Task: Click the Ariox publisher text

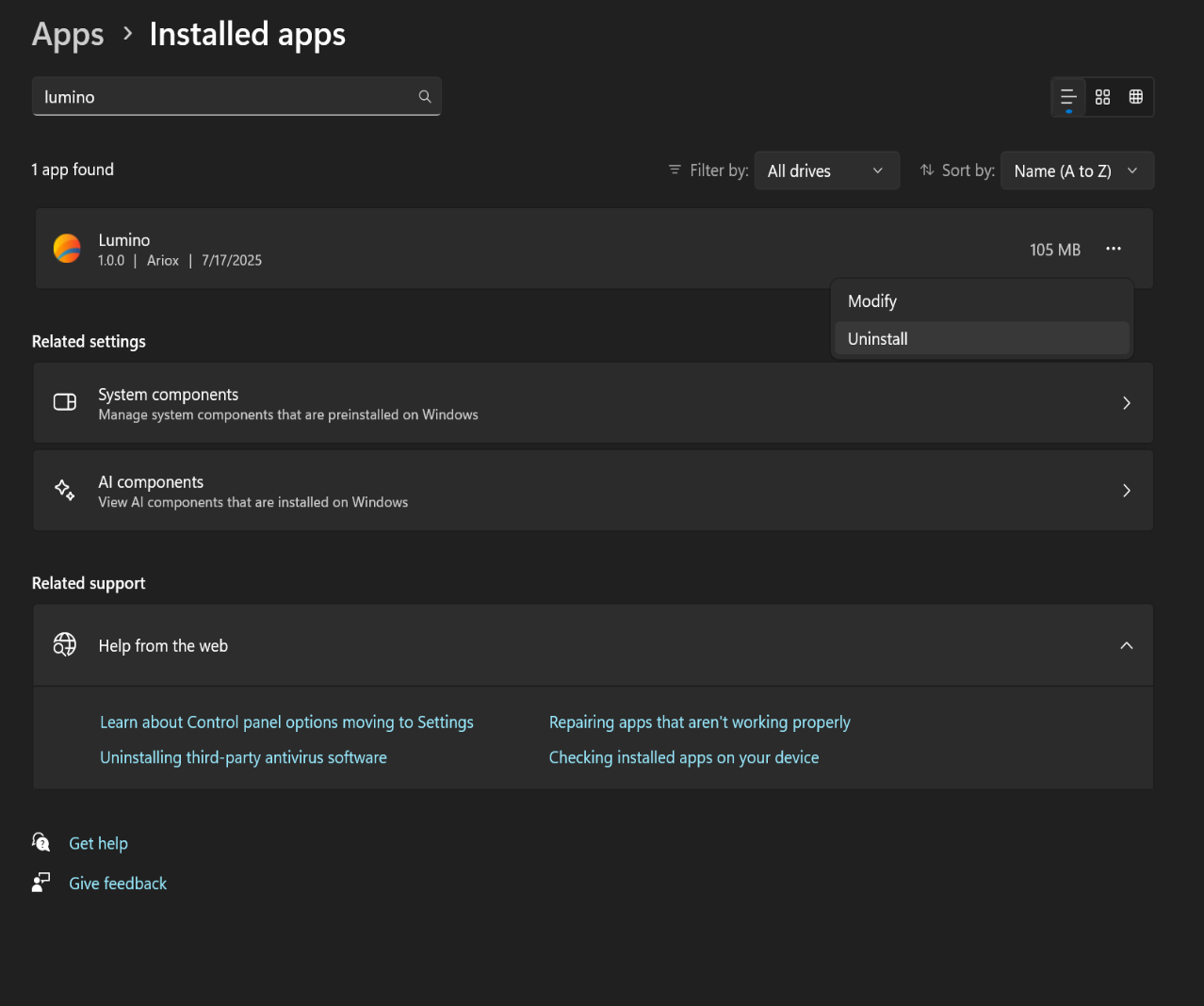Action: [163, 261]
